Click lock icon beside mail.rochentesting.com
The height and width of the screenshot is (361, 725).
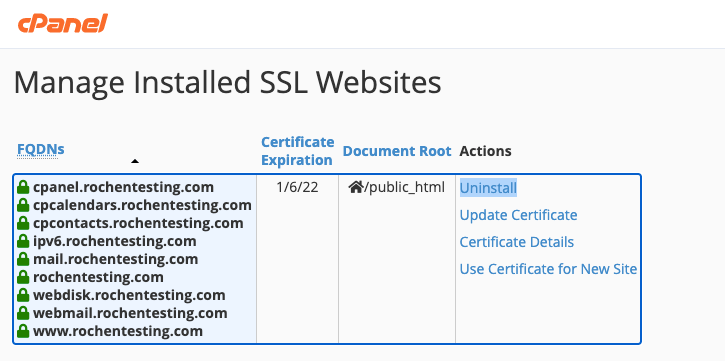[x=23, y=259]
